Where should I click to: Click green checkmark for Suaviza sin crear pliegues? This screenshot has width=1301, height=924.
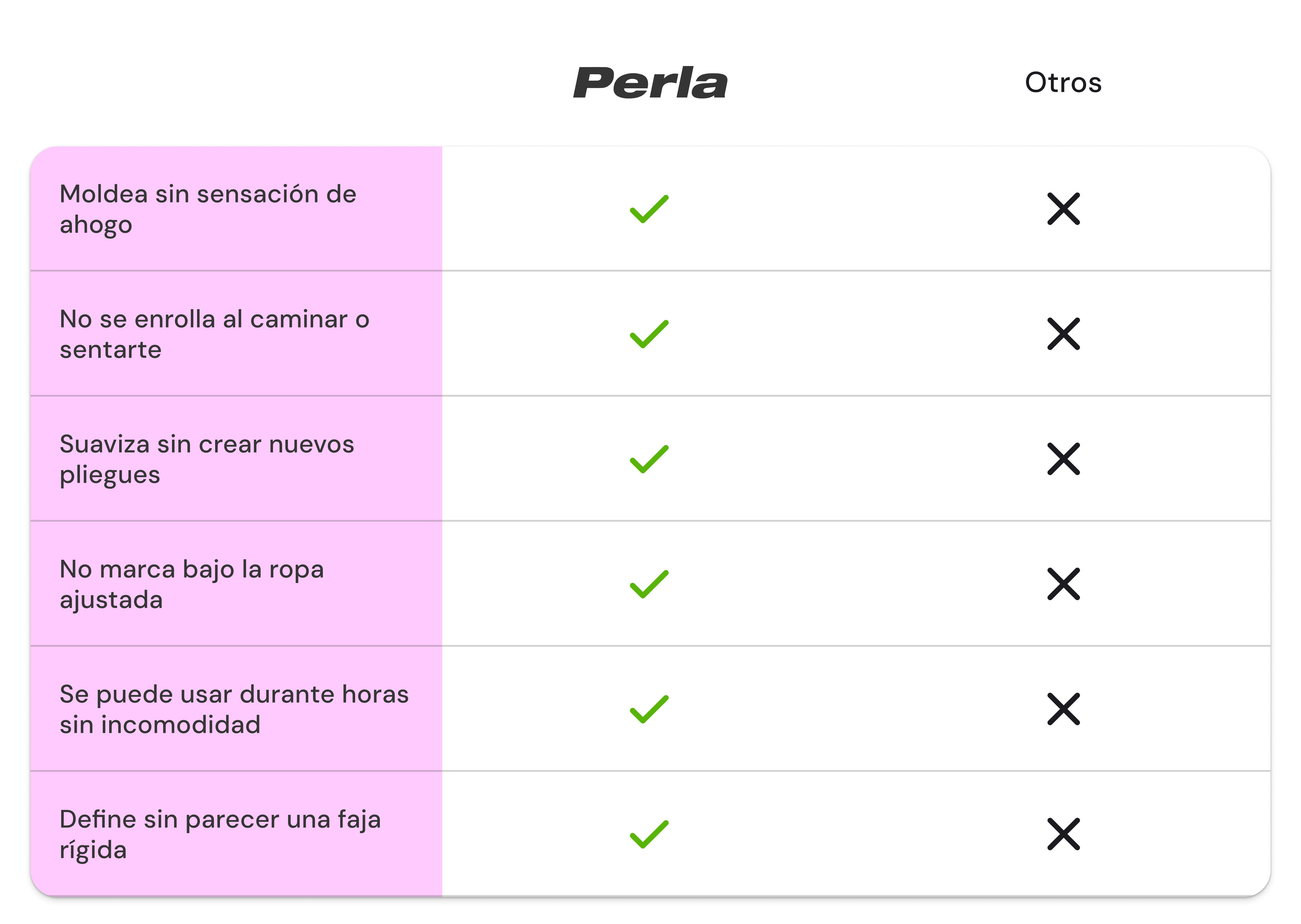tap(649, 460)
